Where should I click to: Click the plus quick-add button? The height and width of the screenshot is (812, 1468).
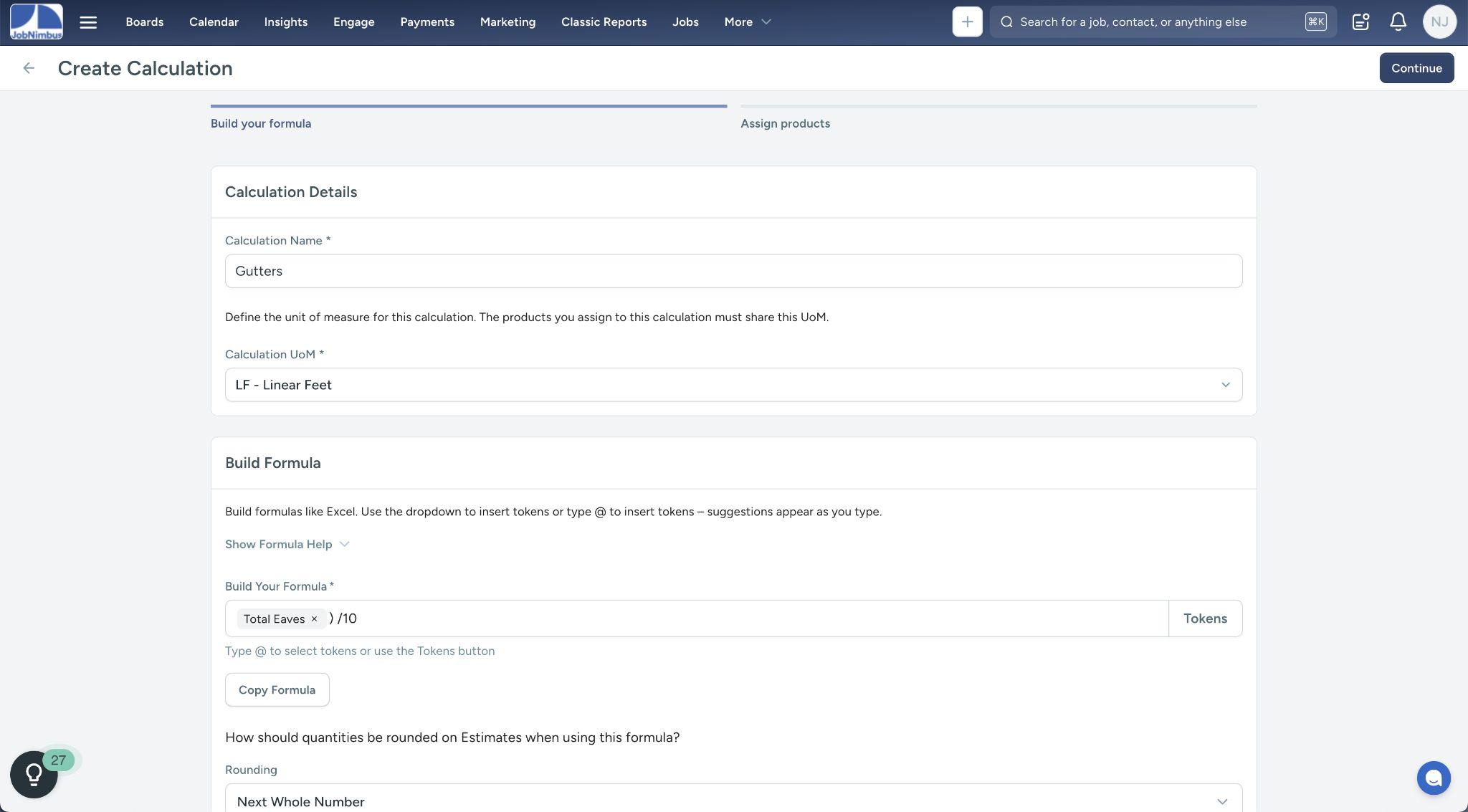967,22
